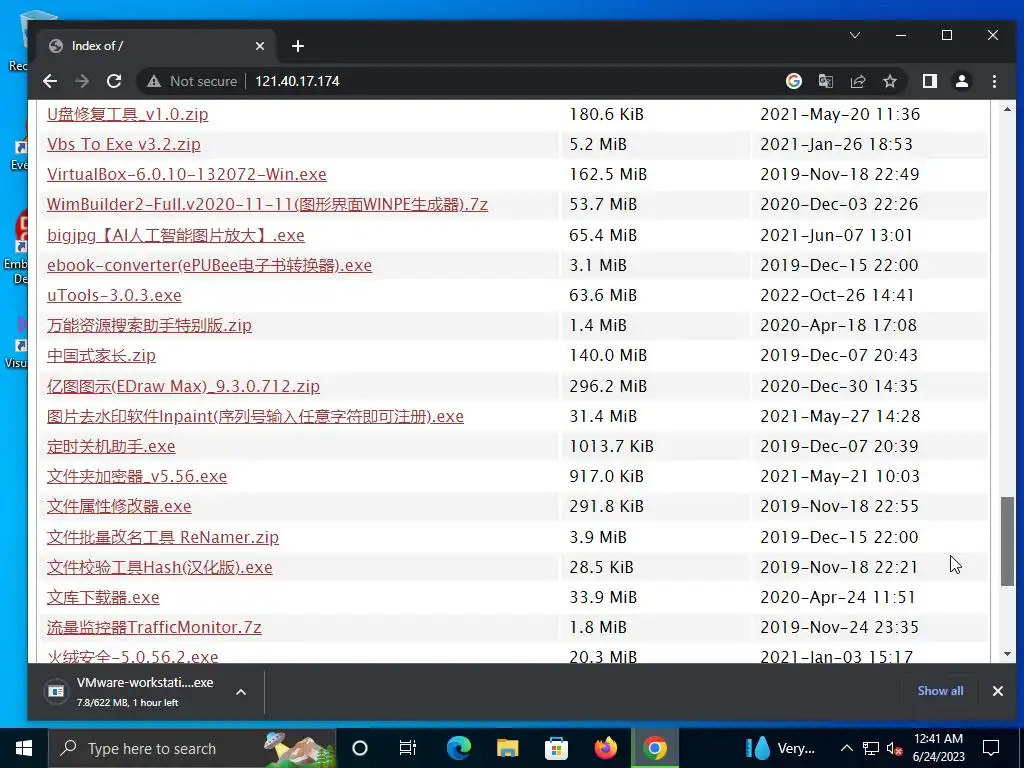Open the weather widget on taskbar
The height and width of the screenshot is (768, 1024).
click(x=780, y=748)
